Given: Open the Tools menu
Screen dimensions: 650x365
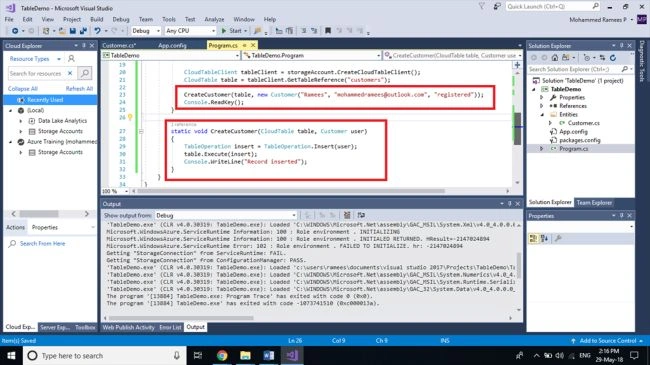Looking at the screenshot, I should click(169, 19).
